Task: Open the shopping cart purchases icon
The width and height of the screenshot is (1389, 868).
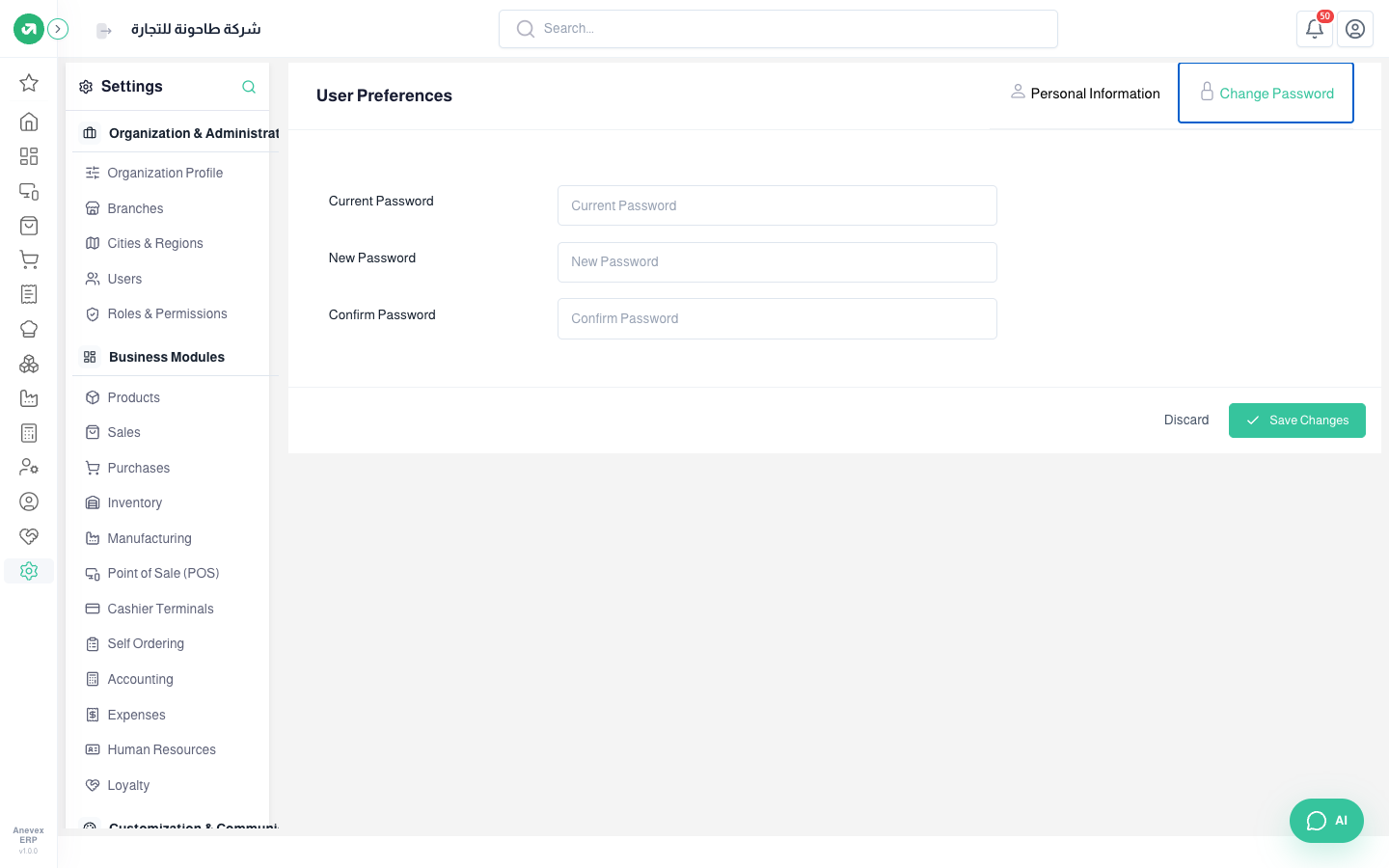Action: pyautogui.click(x=29, y=259)
